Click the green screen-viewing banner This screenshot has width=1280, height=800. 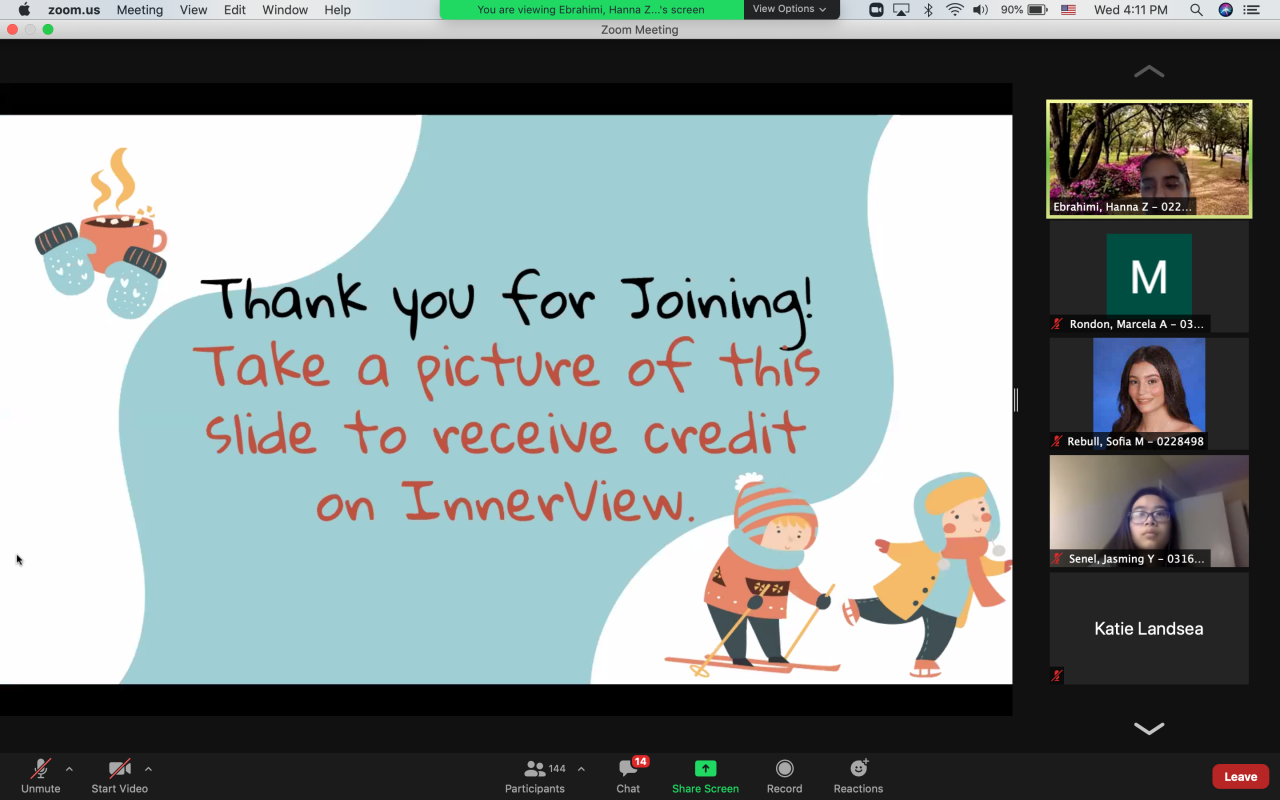coord(591,9)
